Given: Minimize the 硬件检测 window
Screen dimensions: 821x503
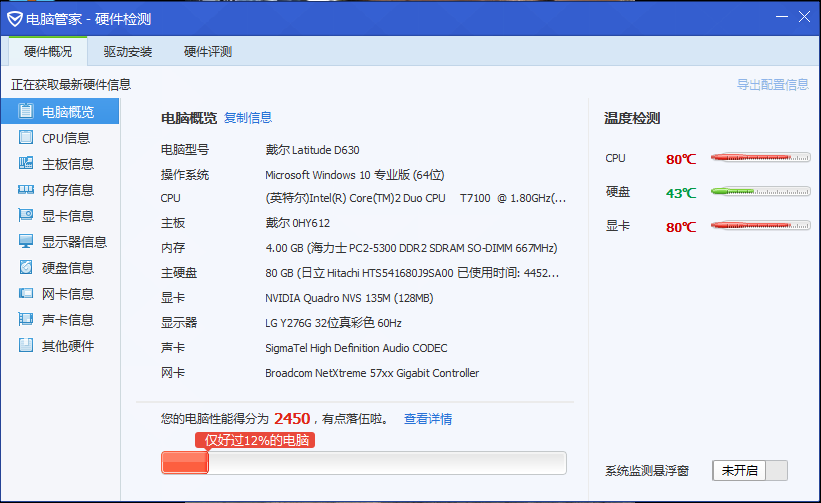Looking at the screenshot, I should (782, 17).
